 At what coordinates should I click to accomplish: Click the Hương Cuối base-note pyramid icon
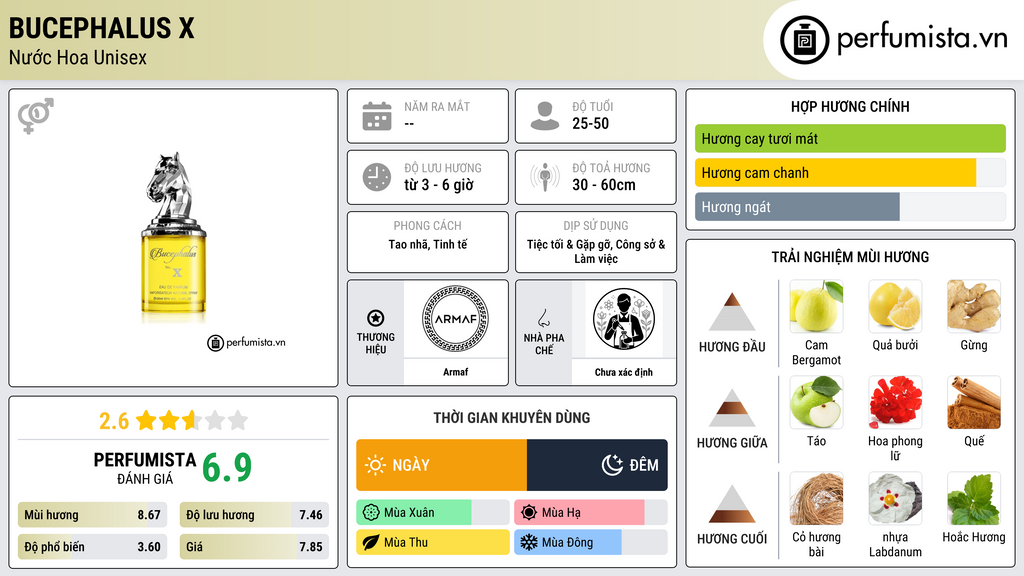732,504
